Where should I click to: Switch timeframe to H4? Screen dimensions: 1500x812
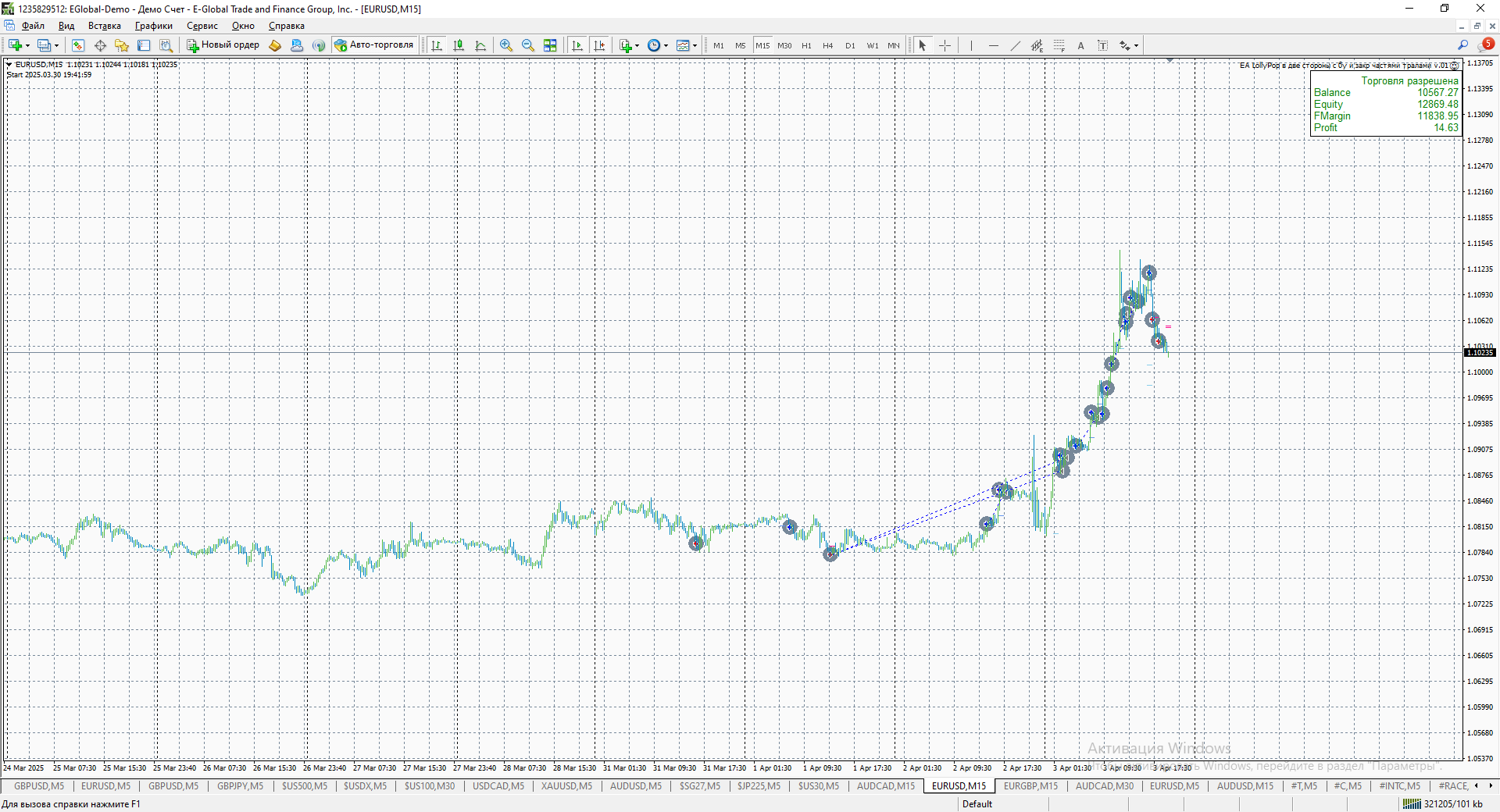pyautogui.click(x=828, y=45)
